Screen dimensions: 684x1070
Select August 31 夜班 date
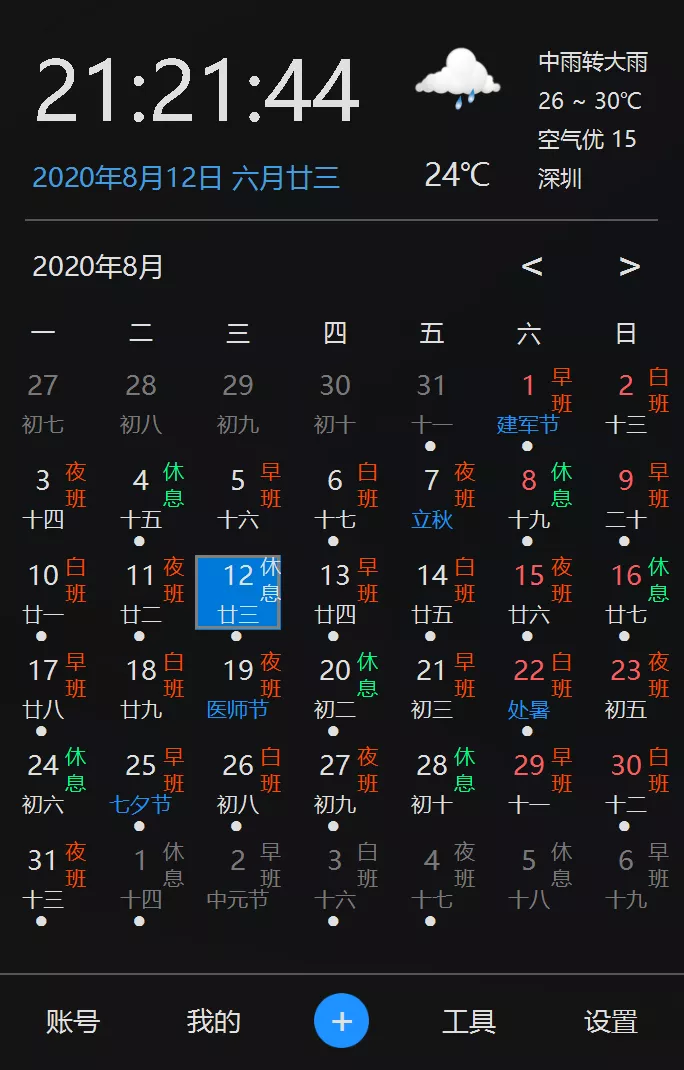(43, 877)
